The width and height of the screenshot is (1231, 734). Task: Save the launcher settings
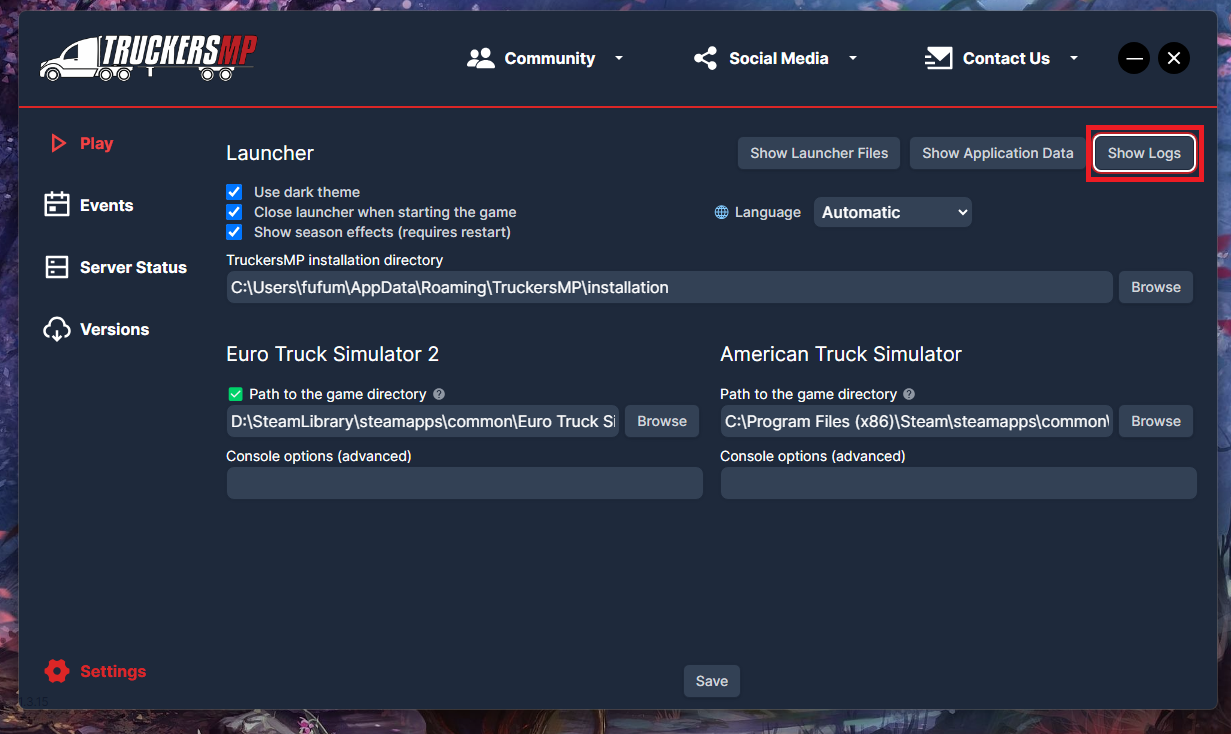coord(712,681)
